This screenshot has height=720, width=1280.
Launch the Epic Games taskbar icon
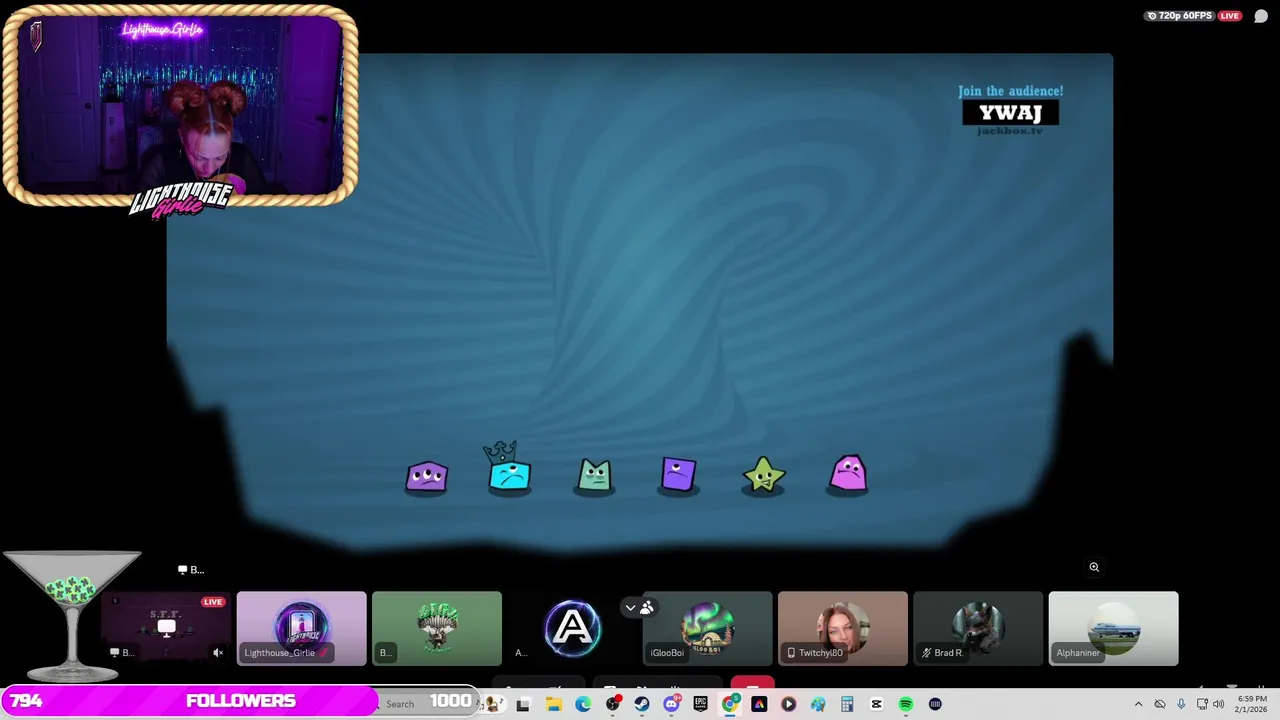click(x=700, y=704)
